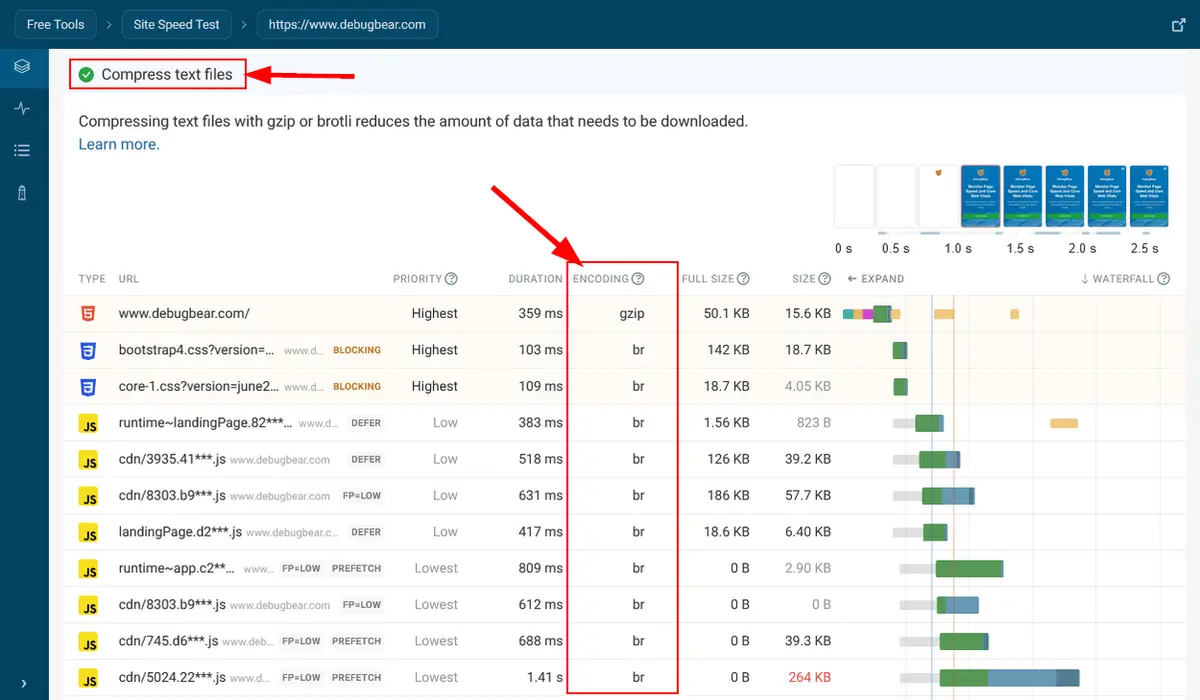Open the landingPage.d2***.js request URL
The height and width of the screenshot is (700, 1200).
(x=180, y=532)
